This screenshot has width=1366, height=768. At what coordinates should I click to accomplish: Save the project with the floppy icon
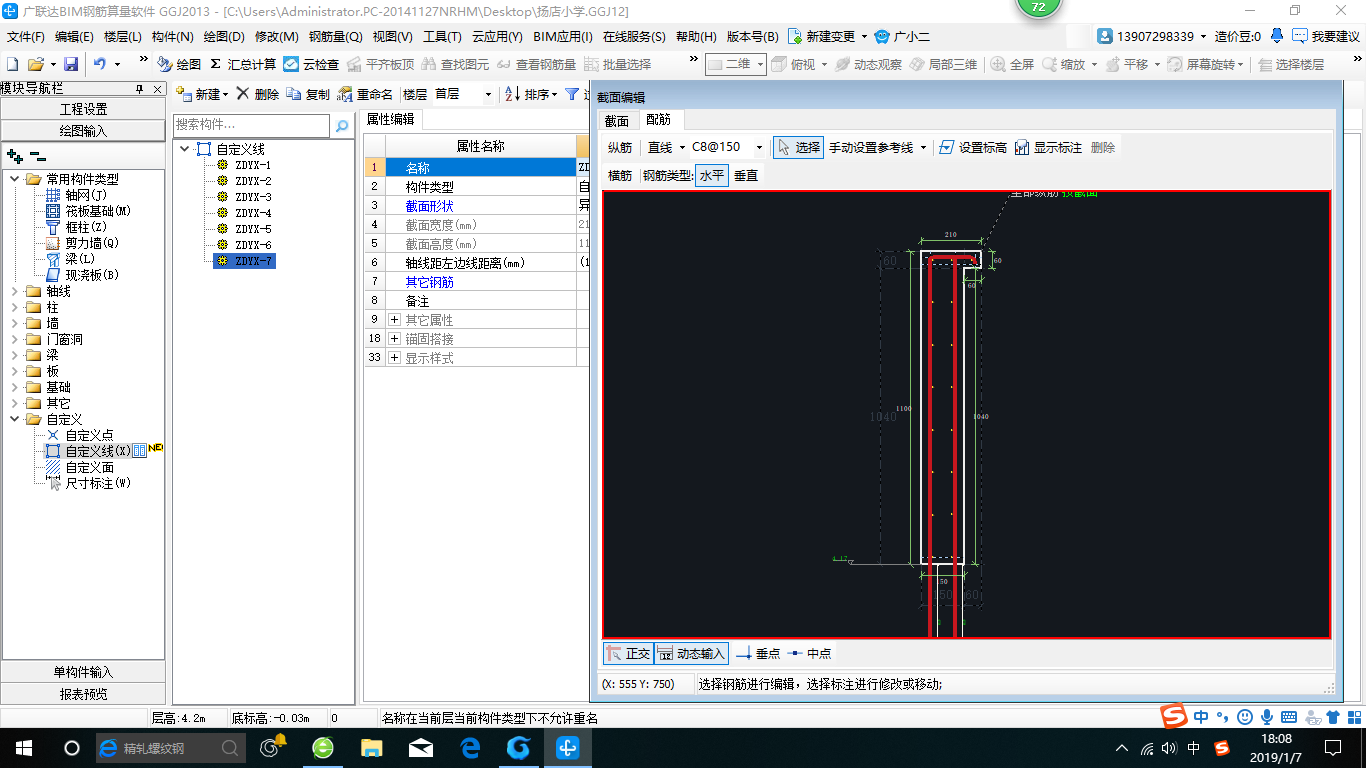[71, 64]
